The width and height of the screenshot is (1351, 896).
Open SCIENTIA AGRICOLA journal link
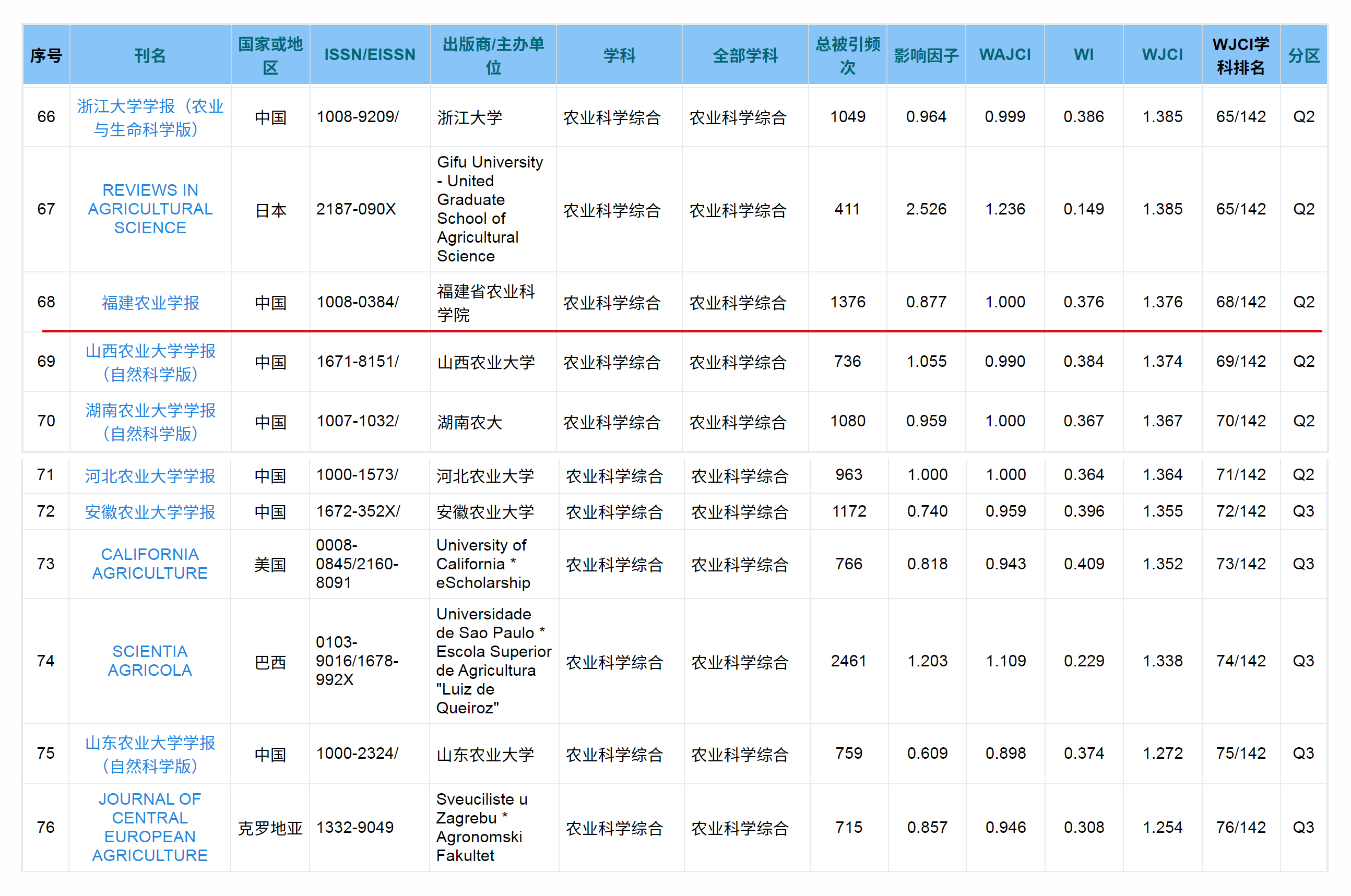coord(150,661)
